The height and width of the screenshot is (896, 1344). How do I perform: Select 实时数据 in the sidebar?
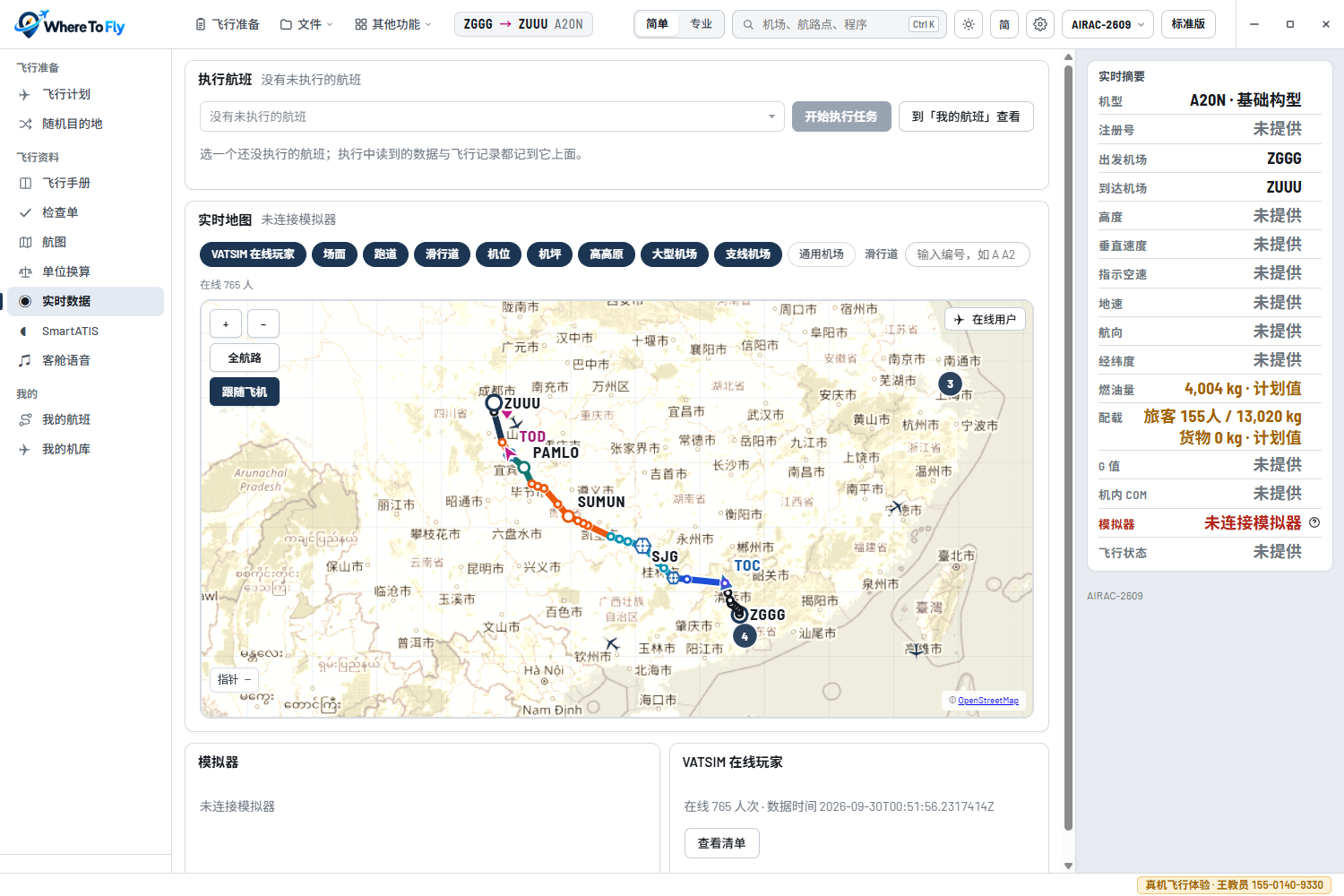(x=85, y=301)
